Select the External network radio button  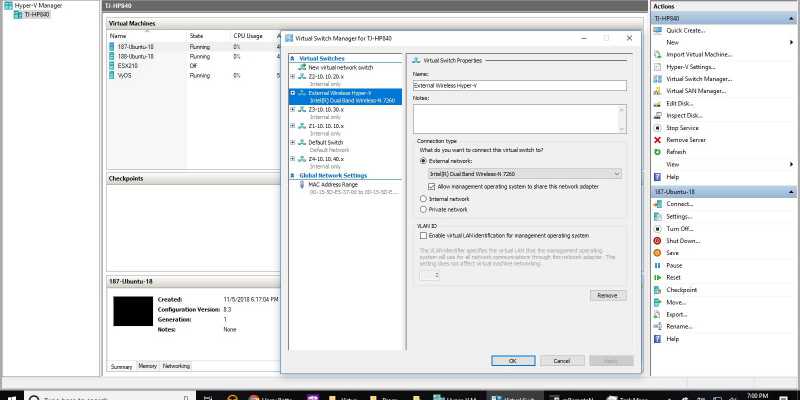[x=423, y=161]
